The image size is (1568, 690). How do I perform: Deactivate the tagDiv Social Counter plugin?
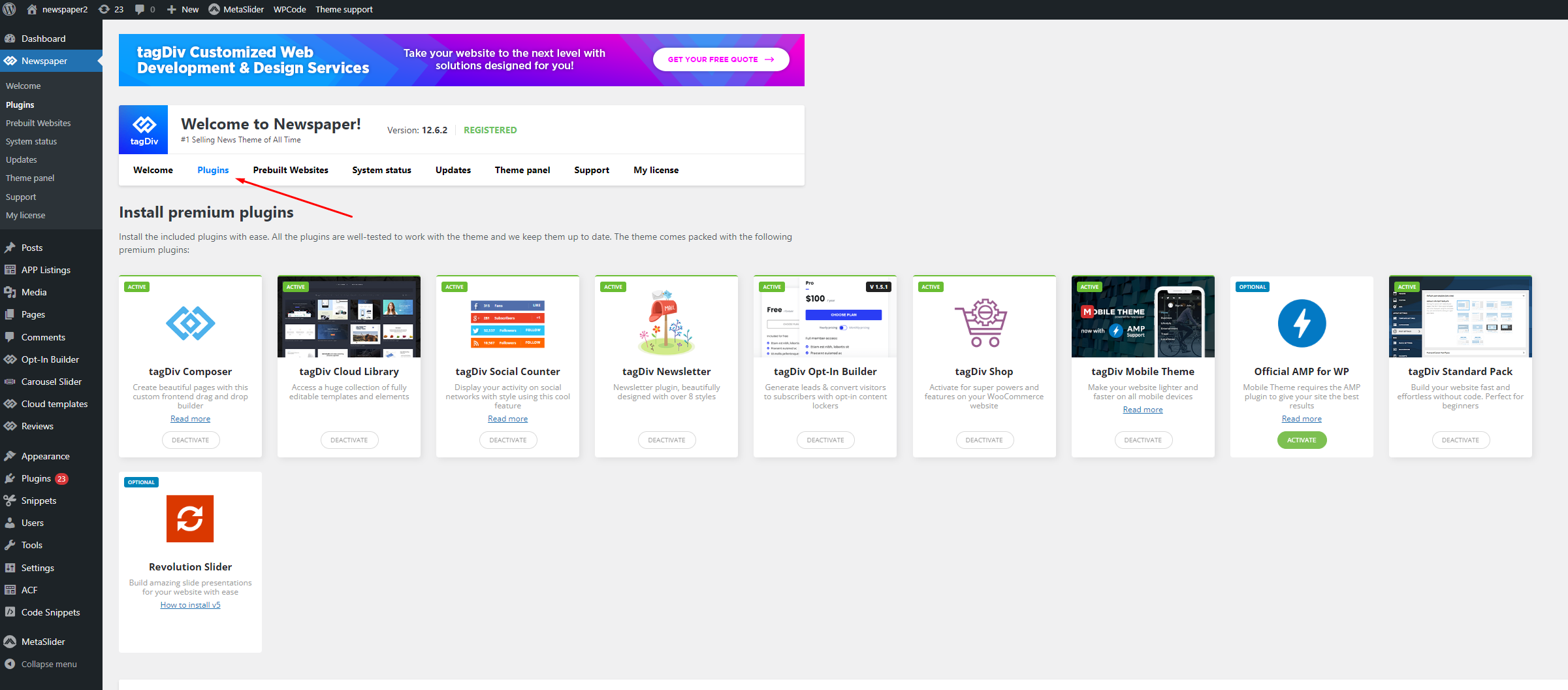click(507, 440)
